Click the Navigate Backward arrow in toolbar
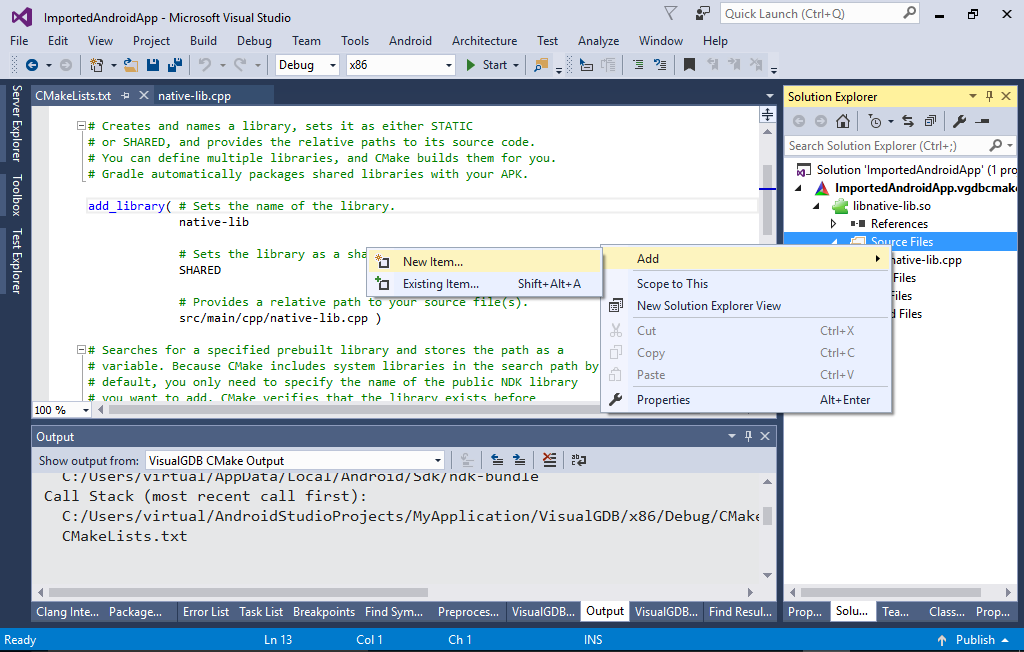This screenshot has width=1024, height=652. [x=31, y=65]
